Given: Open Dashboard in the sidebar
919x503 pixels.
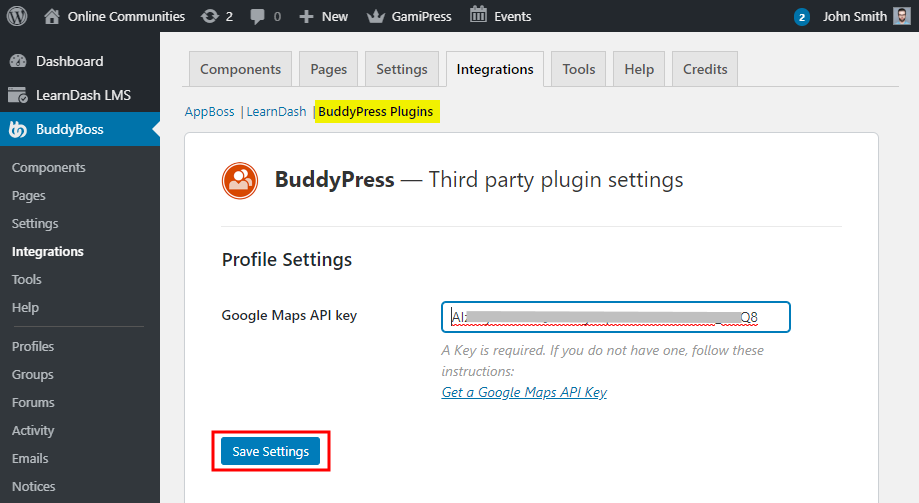Looking at the screenshot, I should (x=69, y=61).
